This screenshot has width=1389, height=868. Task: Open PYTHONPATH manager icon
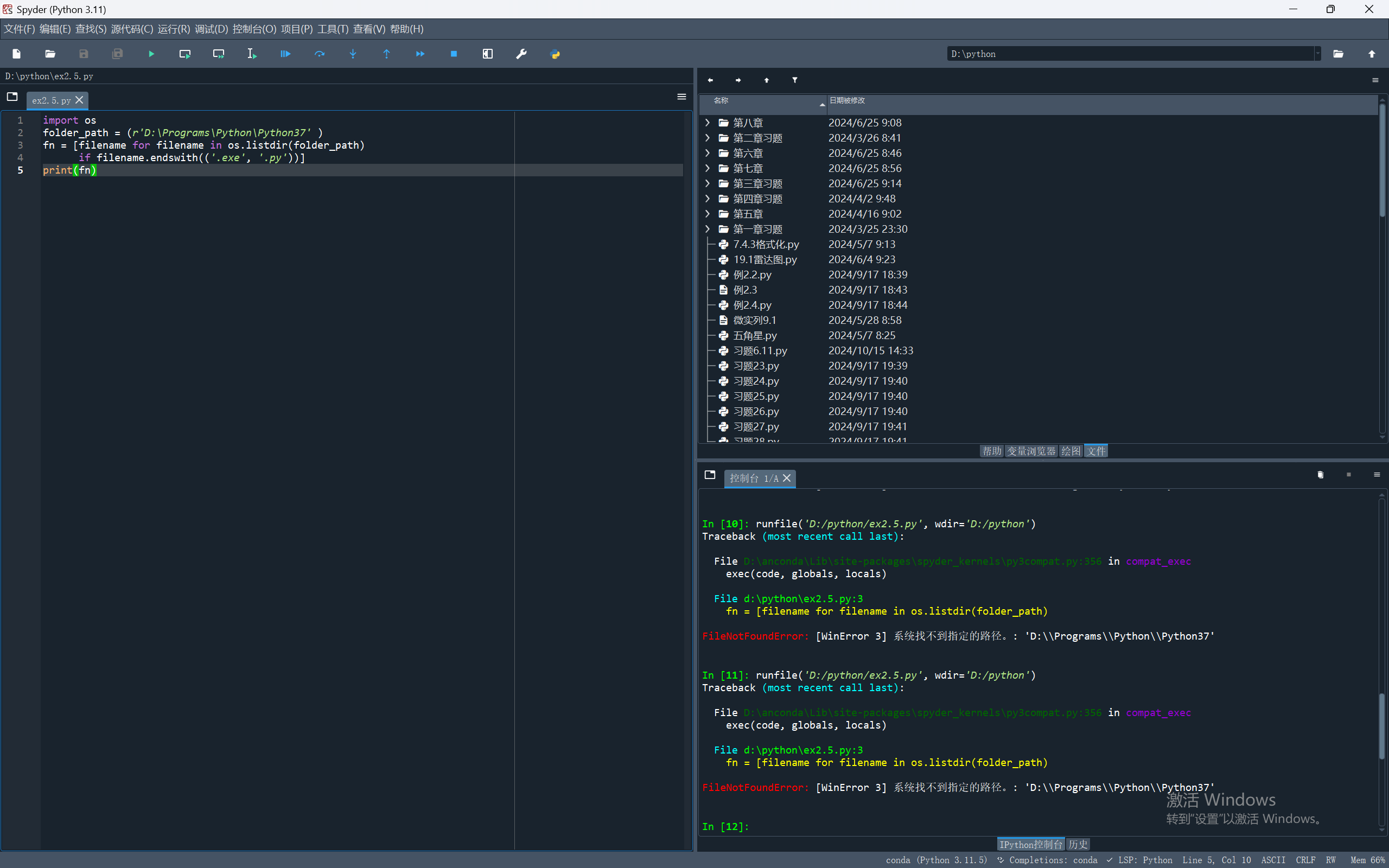coord(555,54)
